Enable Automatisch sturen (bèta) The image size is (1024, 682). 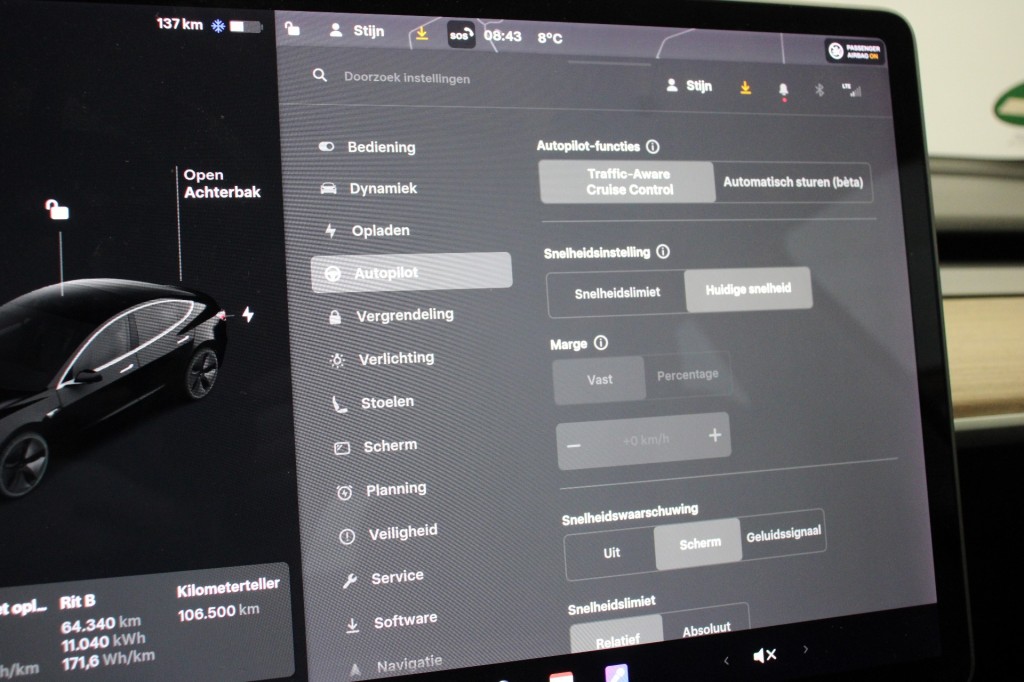click(x=793, y=183)
